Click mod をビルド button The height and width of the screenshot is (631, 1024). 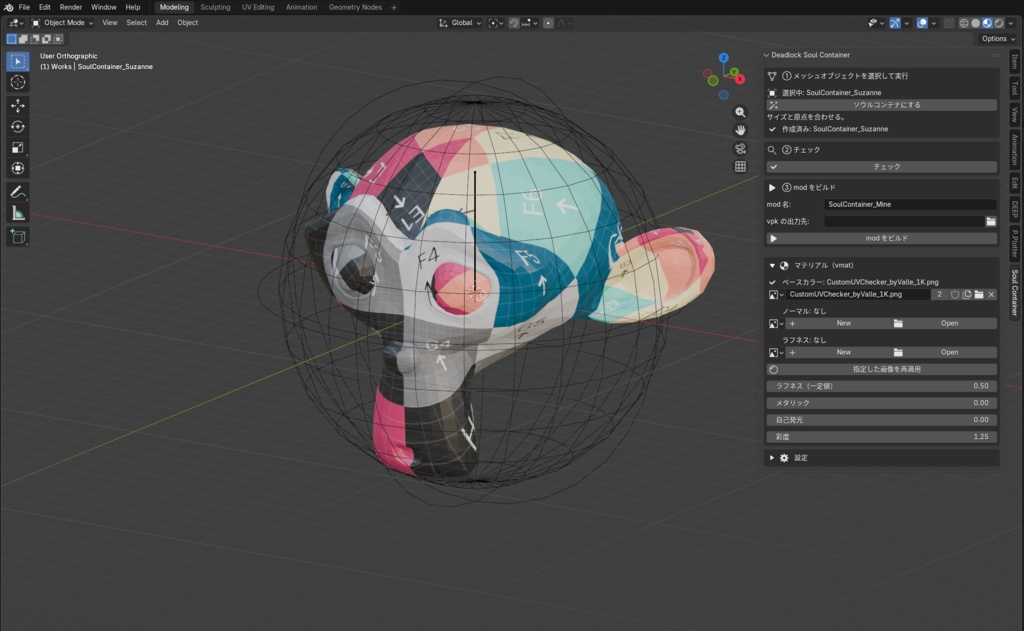tap(882, 238)
